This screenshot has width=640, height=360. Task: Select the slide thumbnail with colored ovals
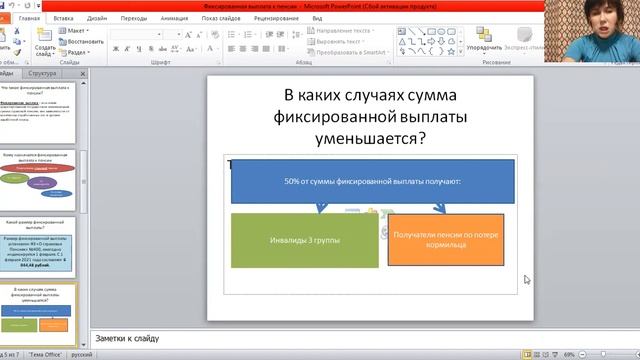38,180
